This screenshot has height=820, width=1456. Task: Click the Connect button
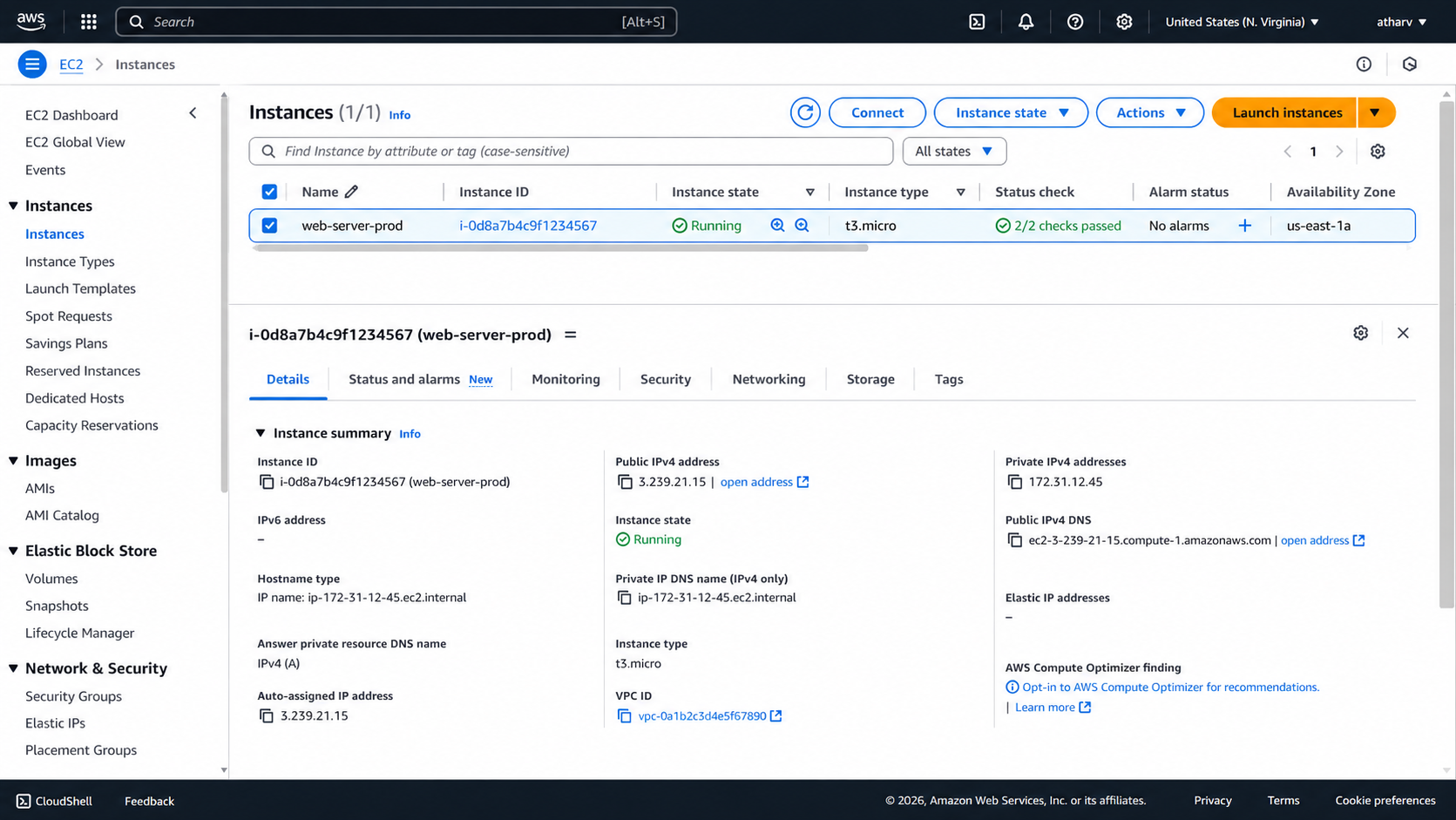click(877, 112)
